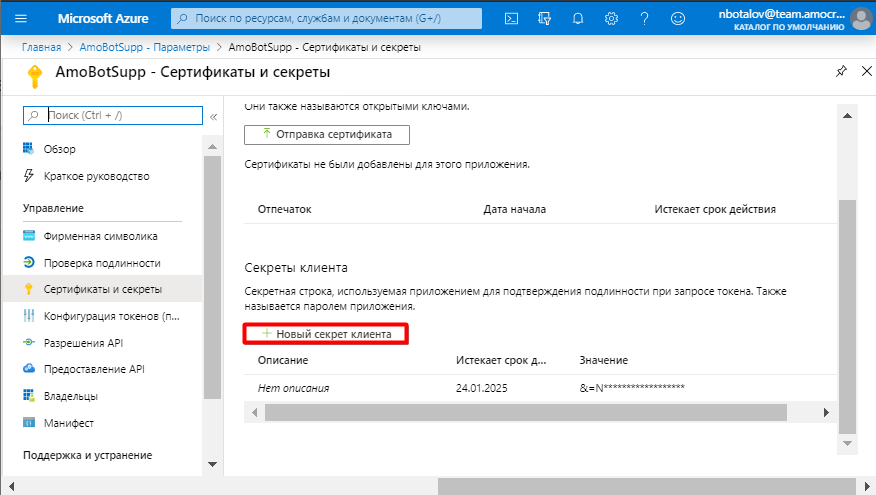The height and width of the screenshot is (495, 876).
Task: Select Сертификаты и секреты in sidebar
Action: (103, 289)
